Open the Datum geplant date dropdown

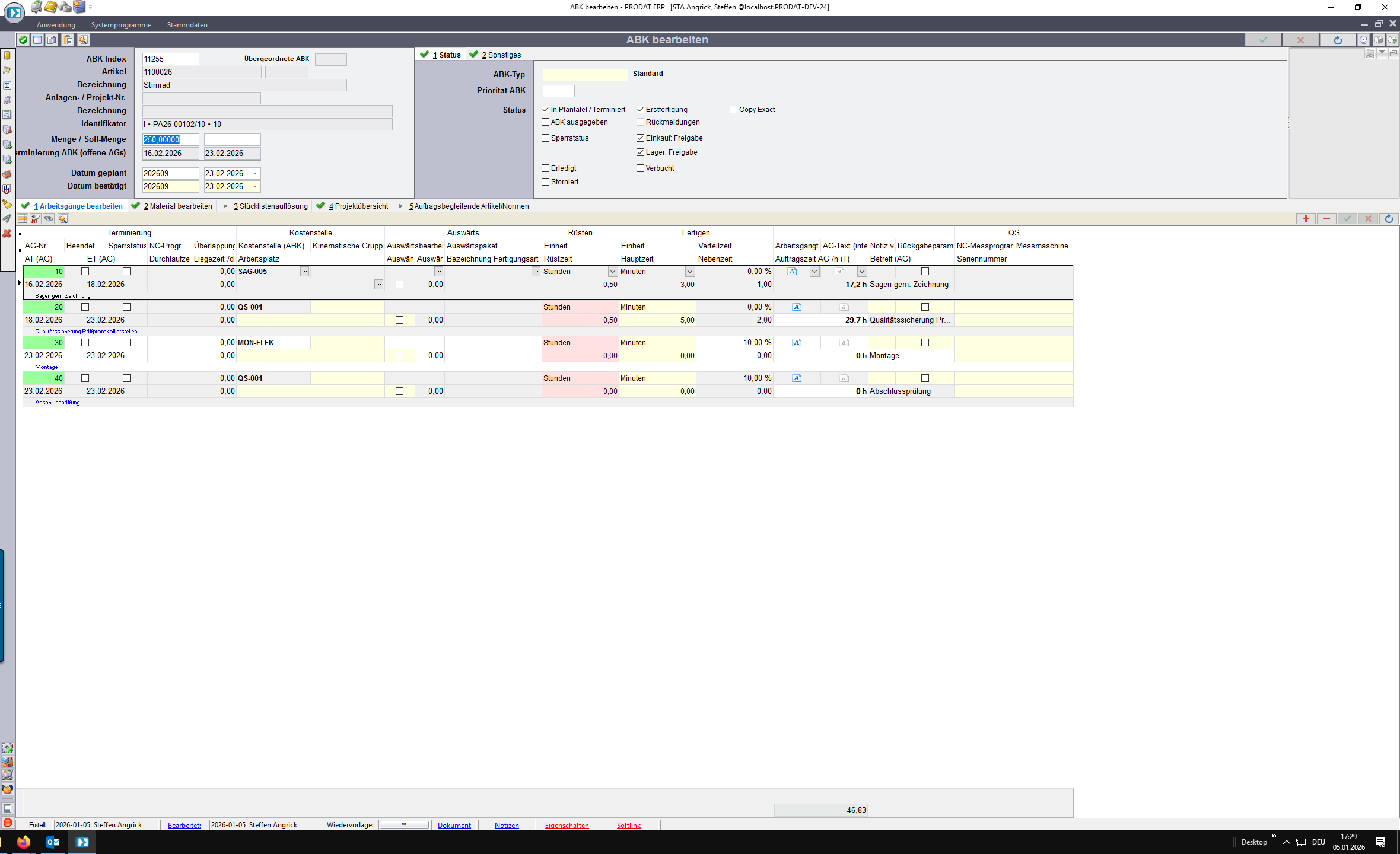click(x=256, y=173)
